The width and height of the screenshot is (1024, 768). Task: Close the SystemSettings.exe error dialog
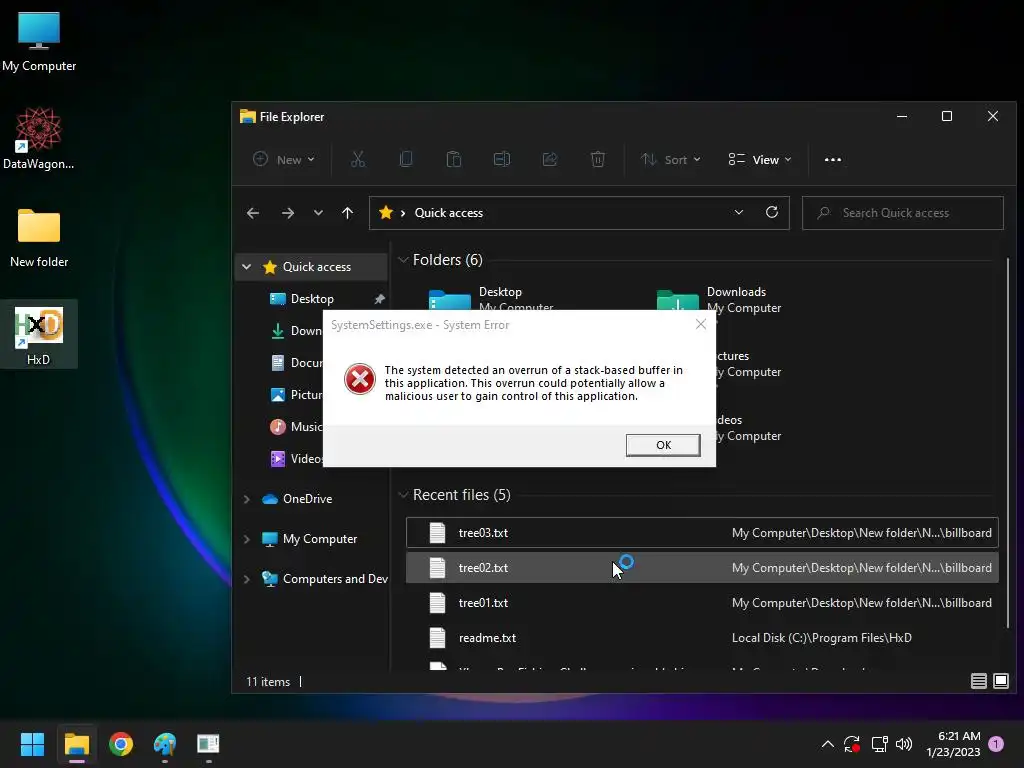click(701, 324)
